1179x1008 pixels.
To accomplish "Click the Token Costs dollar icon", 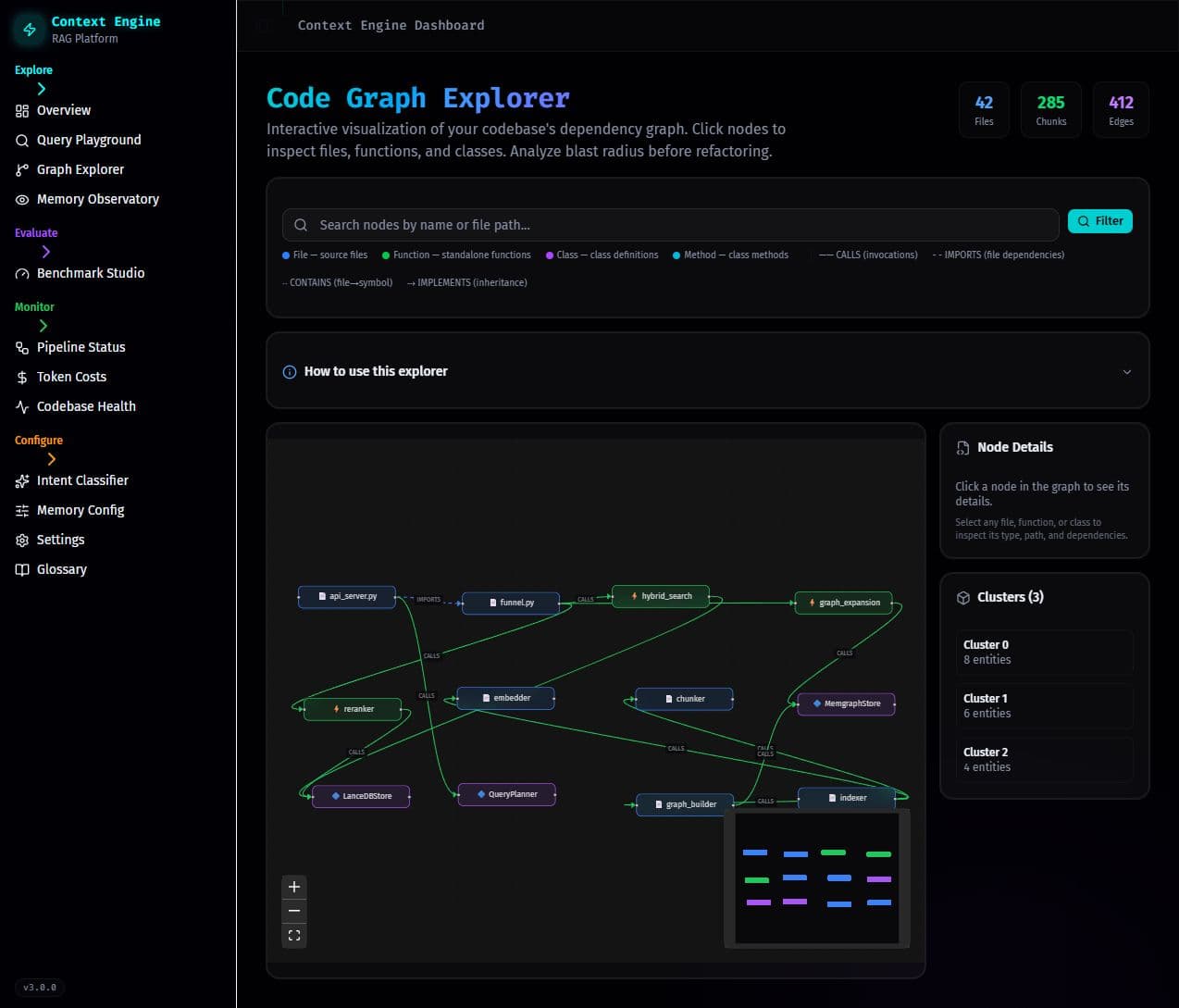I will (x=22, y=378).
